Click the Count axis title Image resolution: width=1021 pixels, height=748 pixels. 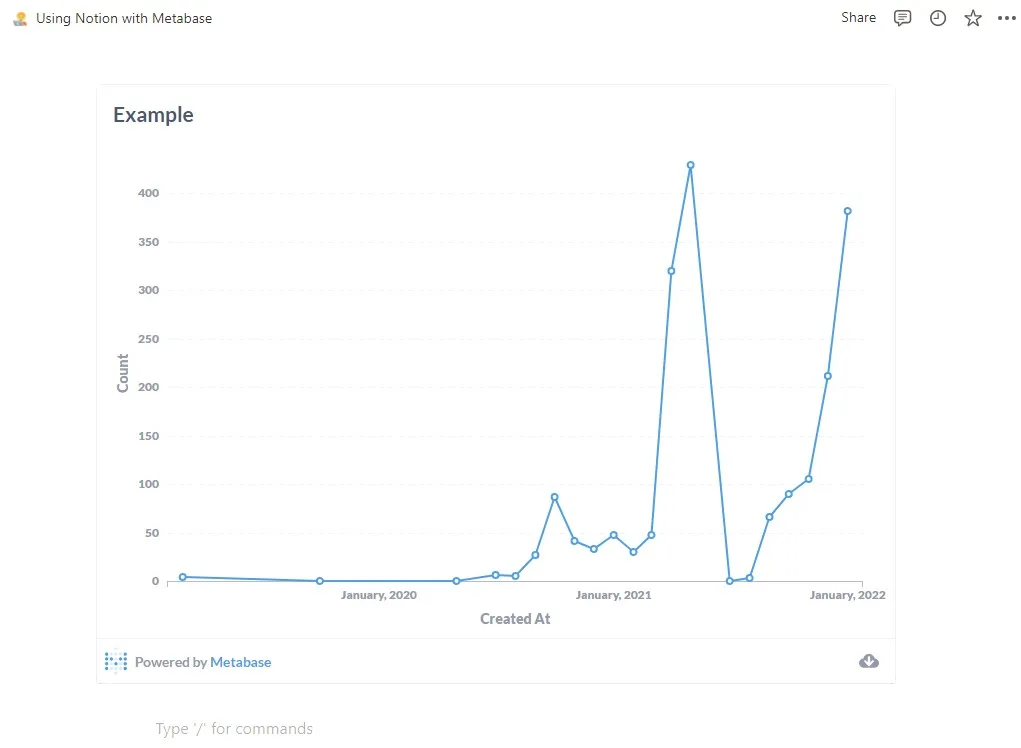123,373
